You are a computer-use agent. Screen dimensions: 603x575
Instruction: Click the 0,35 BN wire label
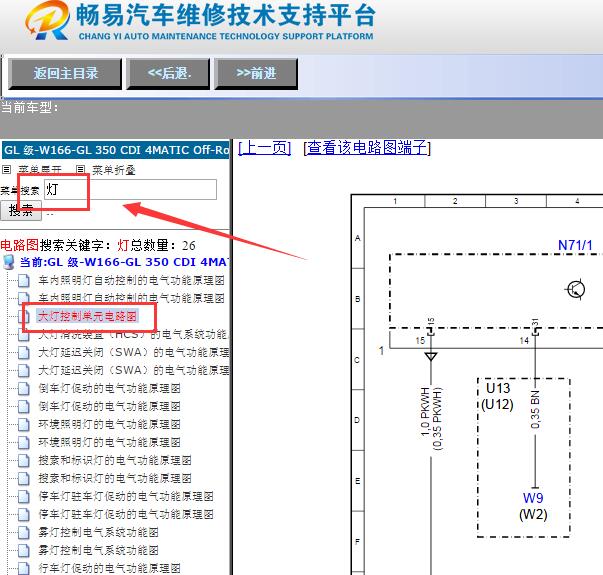[535, 409]
